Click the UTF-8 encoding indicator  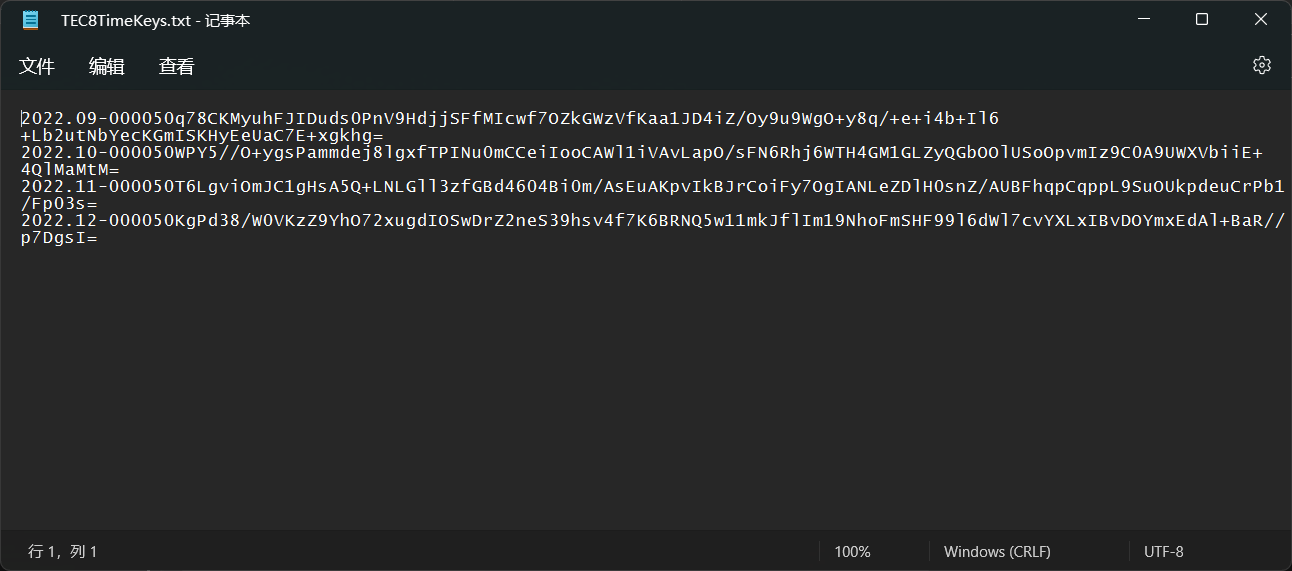(1163, 552)
